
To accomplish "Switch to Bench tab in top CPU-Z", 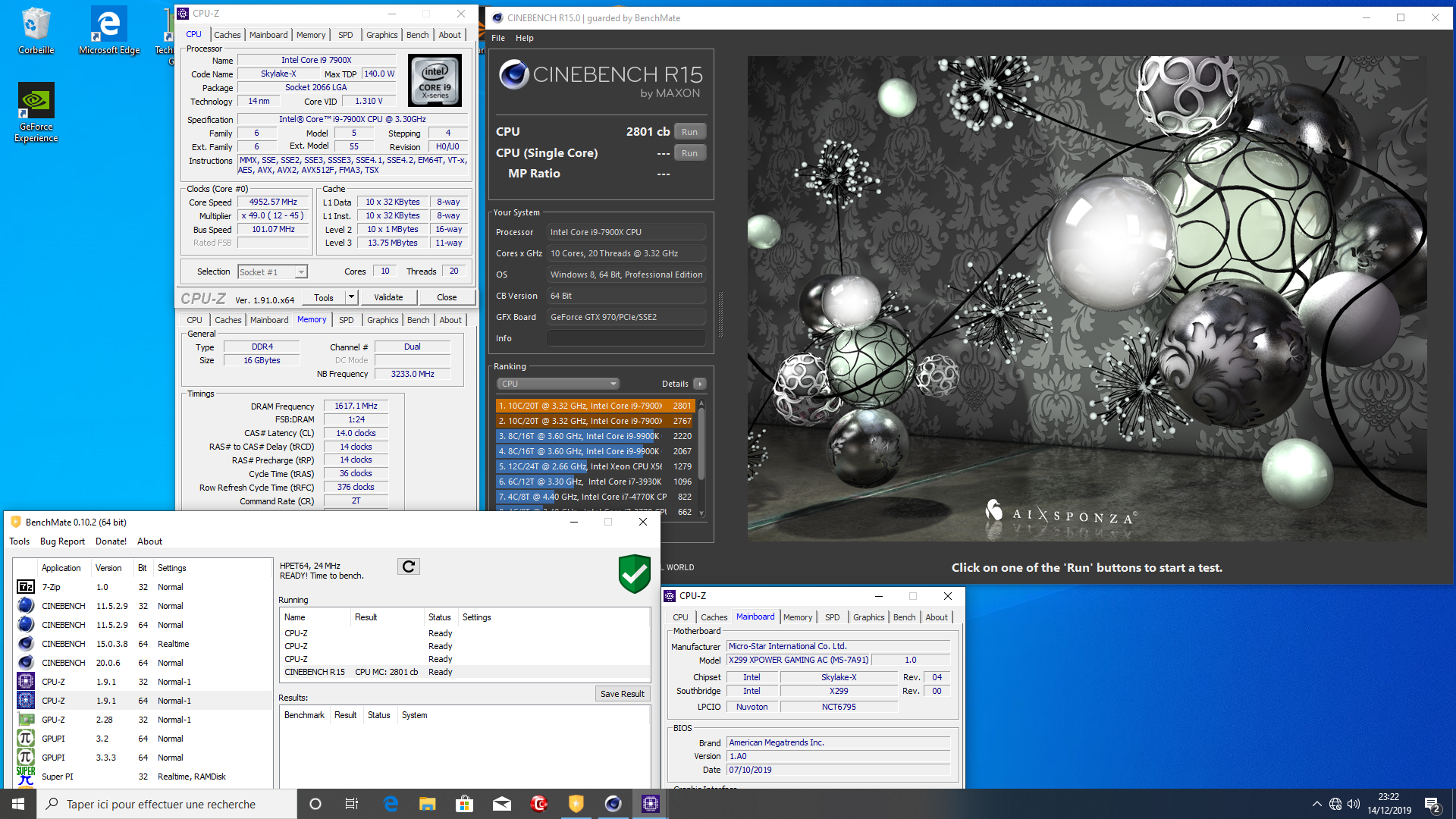I will click(x=417, y=35).
